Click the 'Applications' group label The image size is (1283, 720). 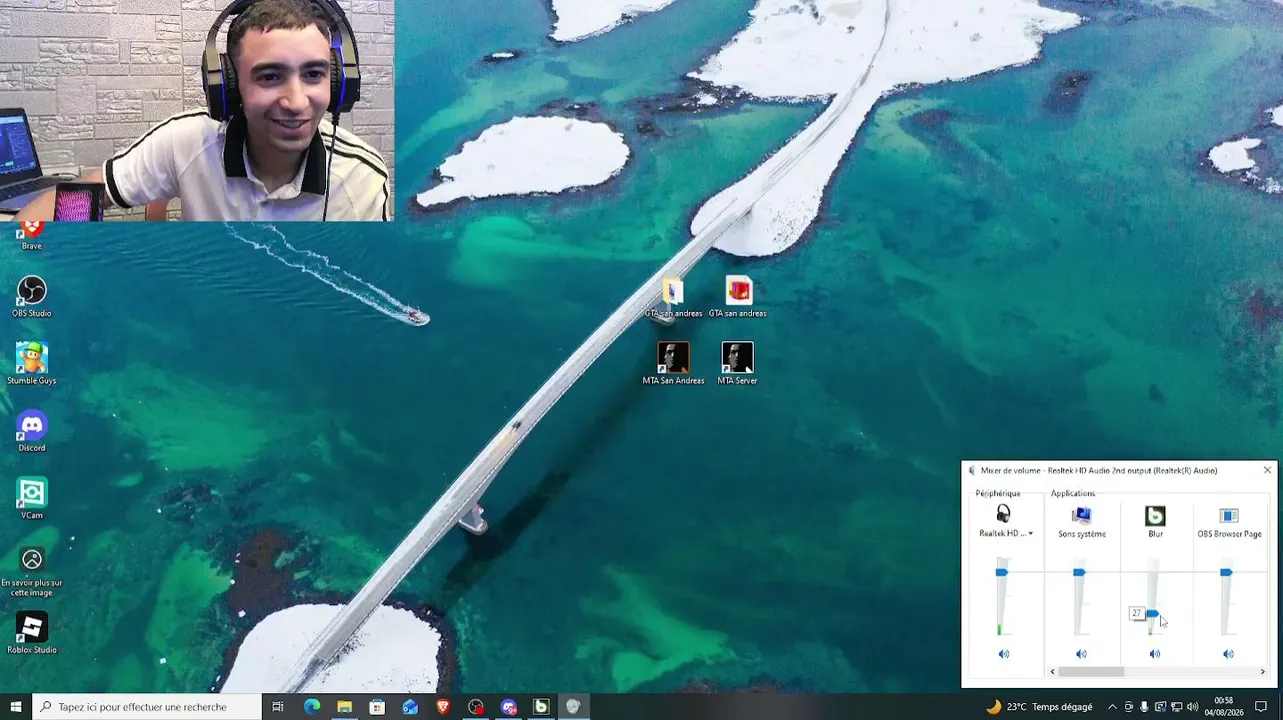point(1073,493)
